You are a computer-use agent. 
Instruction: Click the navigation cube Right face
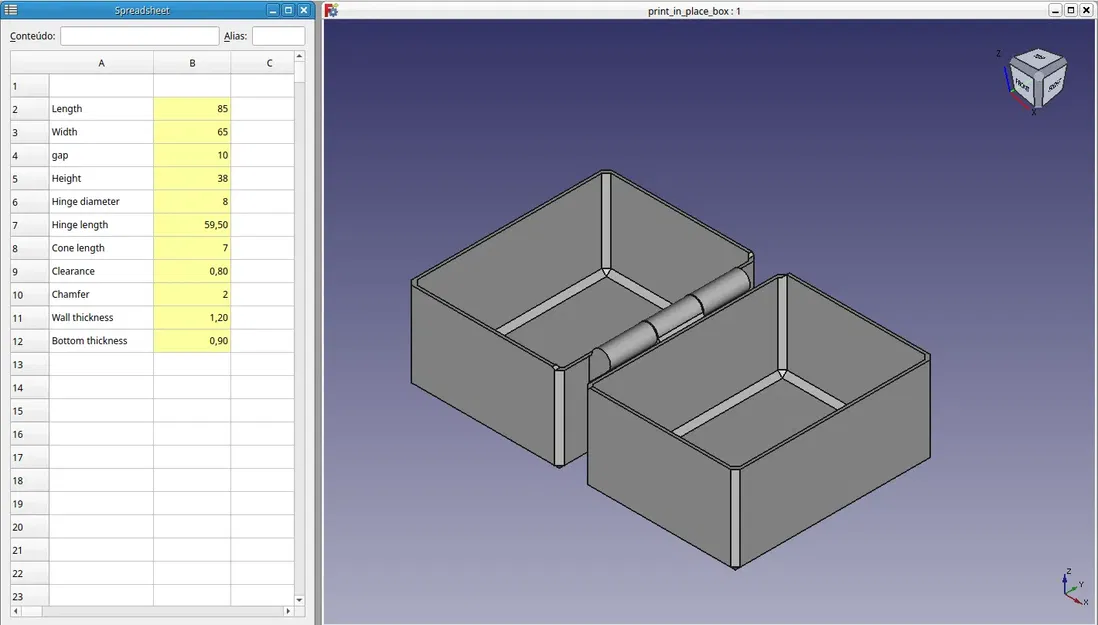pos(1054,86)
